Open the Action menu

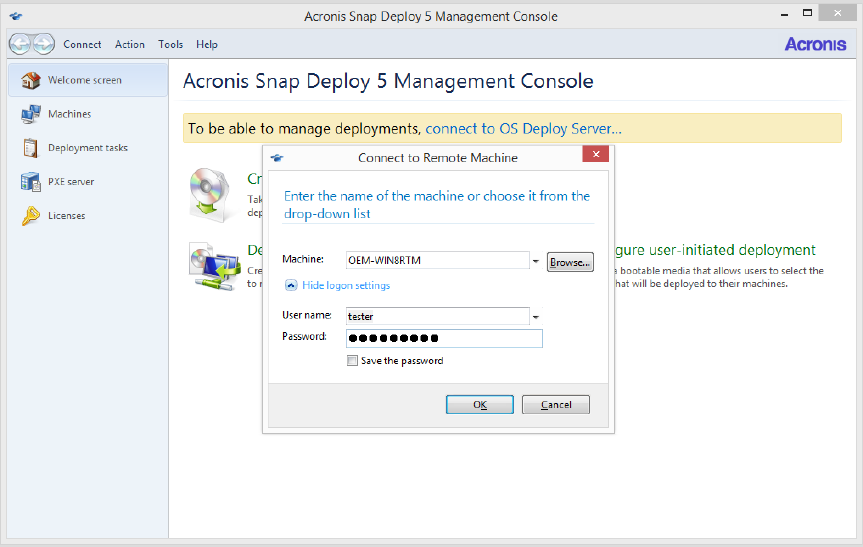point(130,44)
